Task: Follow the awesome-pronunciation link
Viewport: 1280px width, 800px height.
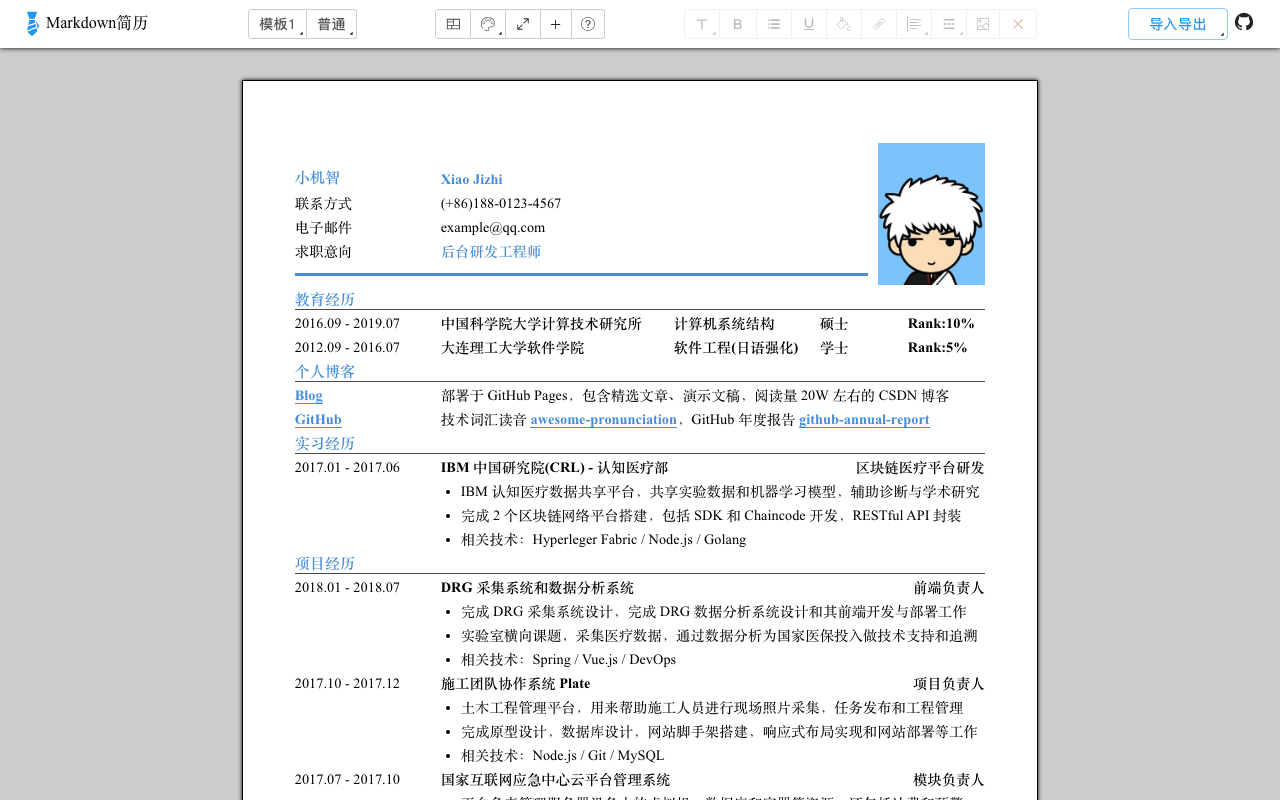Action: click(x=604, y=420)
